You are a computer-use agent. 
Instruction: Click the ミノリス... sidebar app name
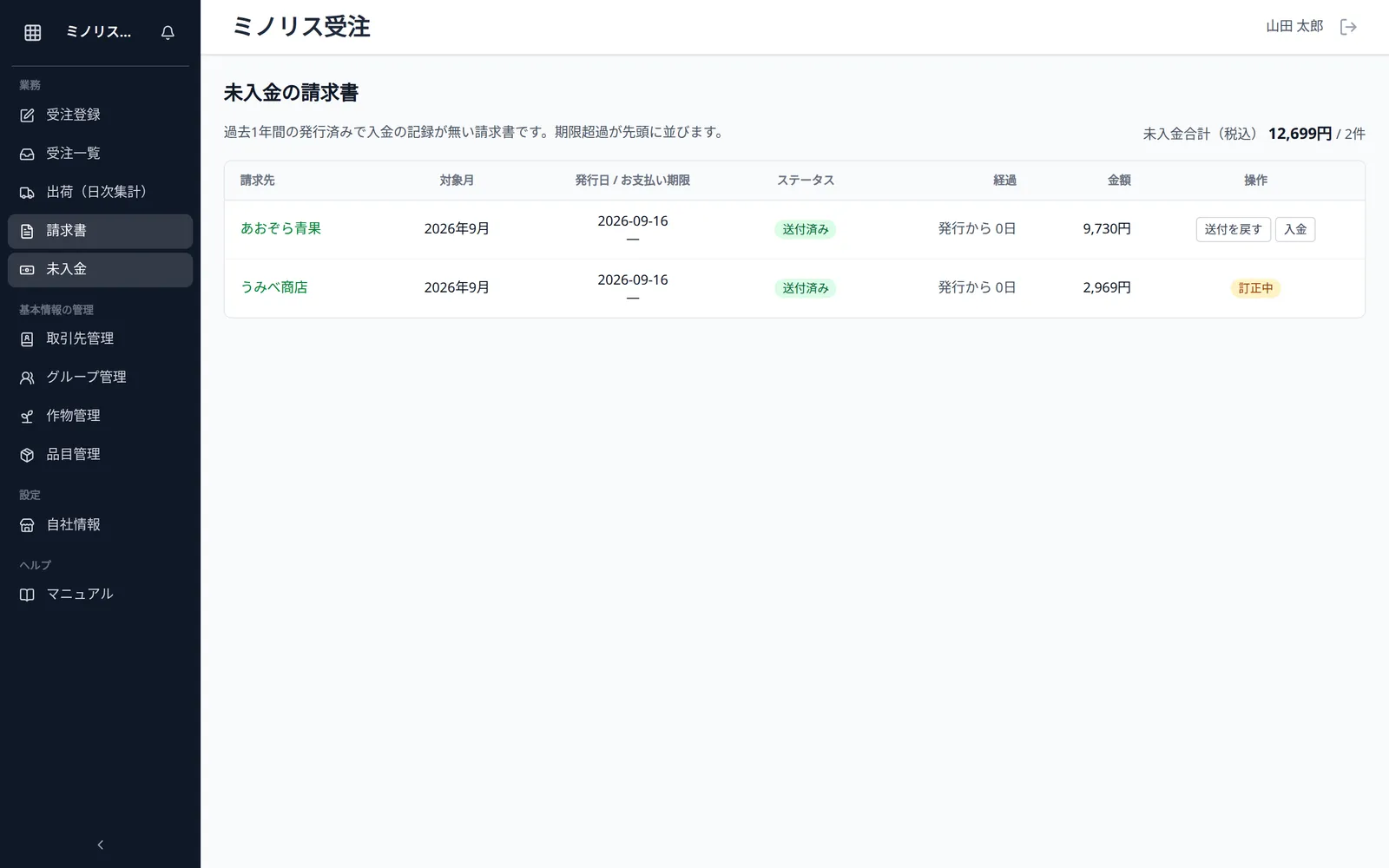pyautogui.click(x=99, y=32)
